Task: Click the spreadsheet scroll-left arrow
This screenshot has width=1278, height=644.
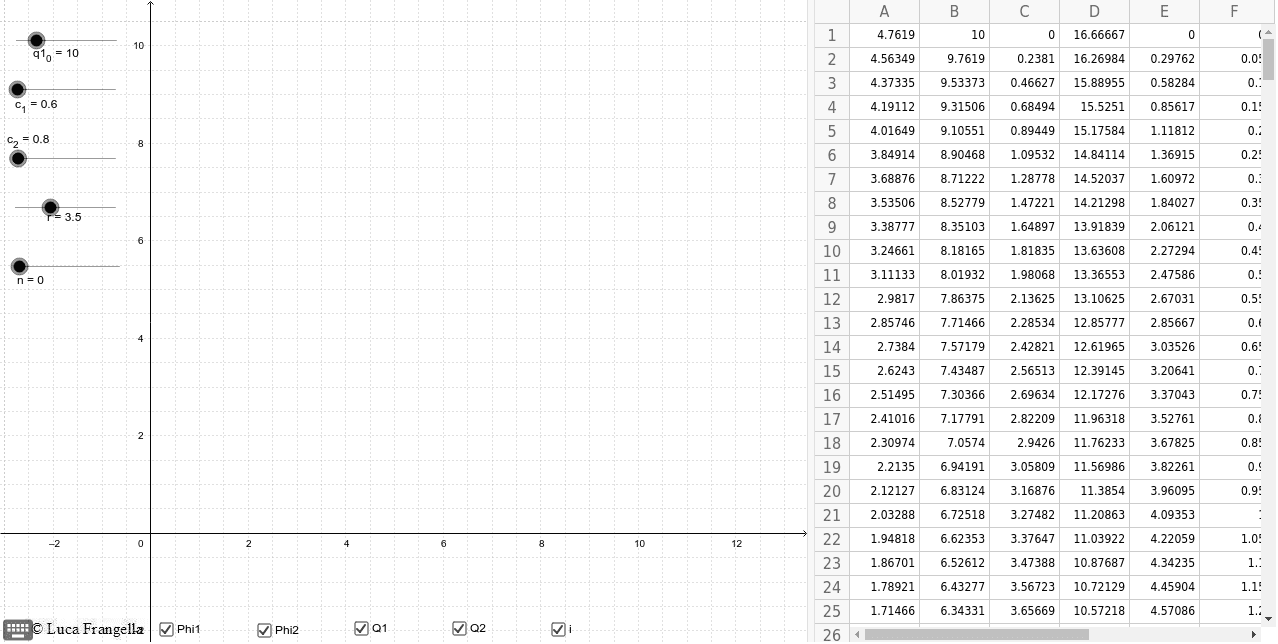Action: 857,634
